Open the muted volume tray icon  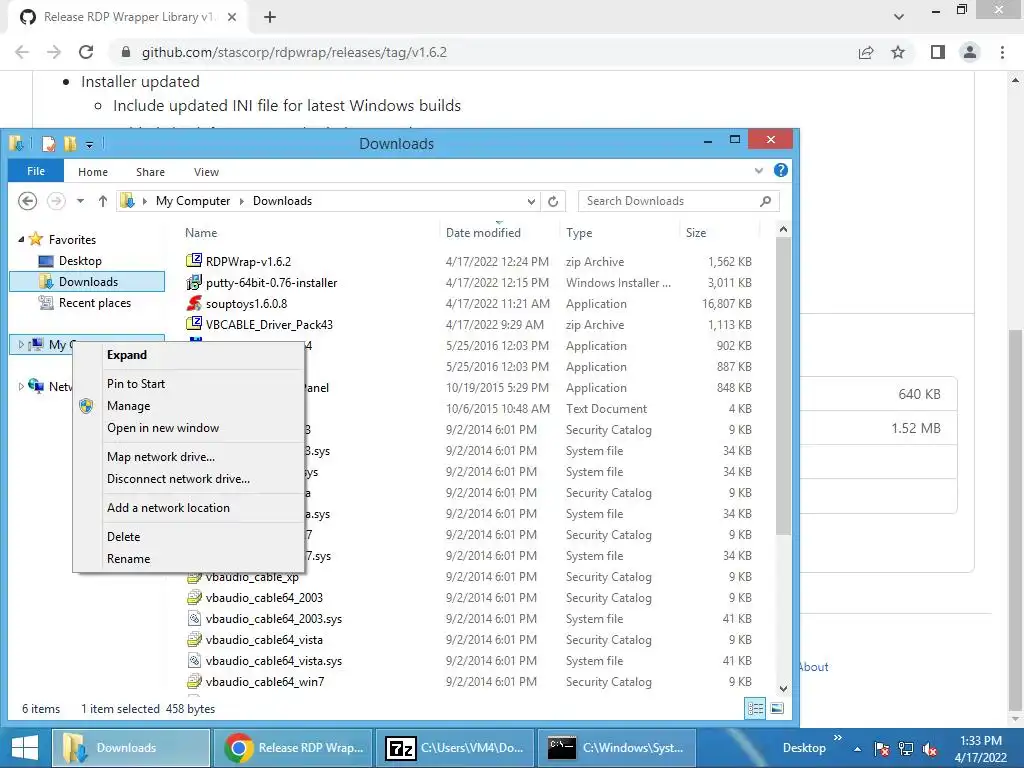coord(931,749)
